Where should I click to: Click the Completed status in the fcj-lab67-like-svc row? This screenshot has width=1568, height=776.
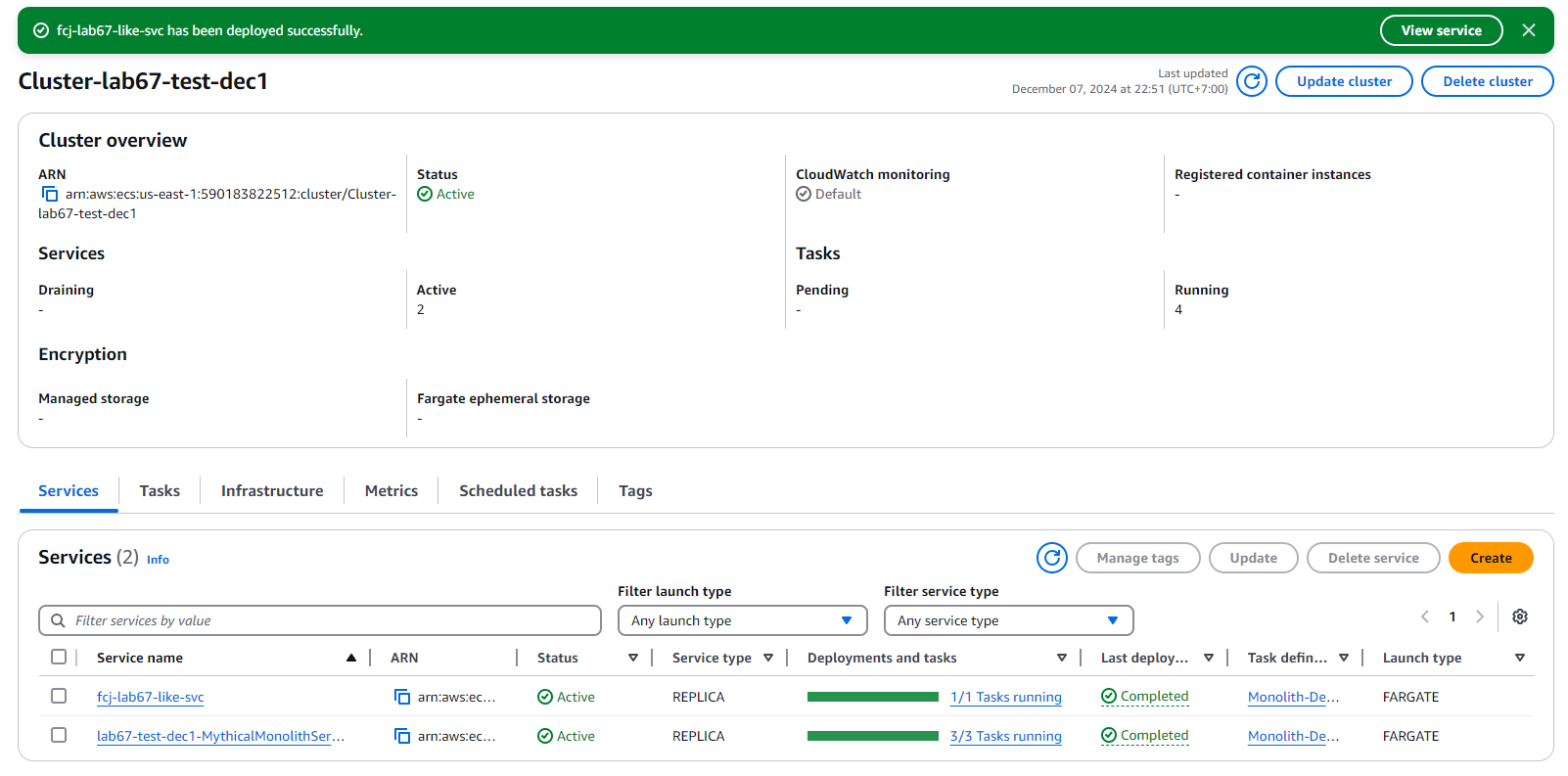(1145, 697)
